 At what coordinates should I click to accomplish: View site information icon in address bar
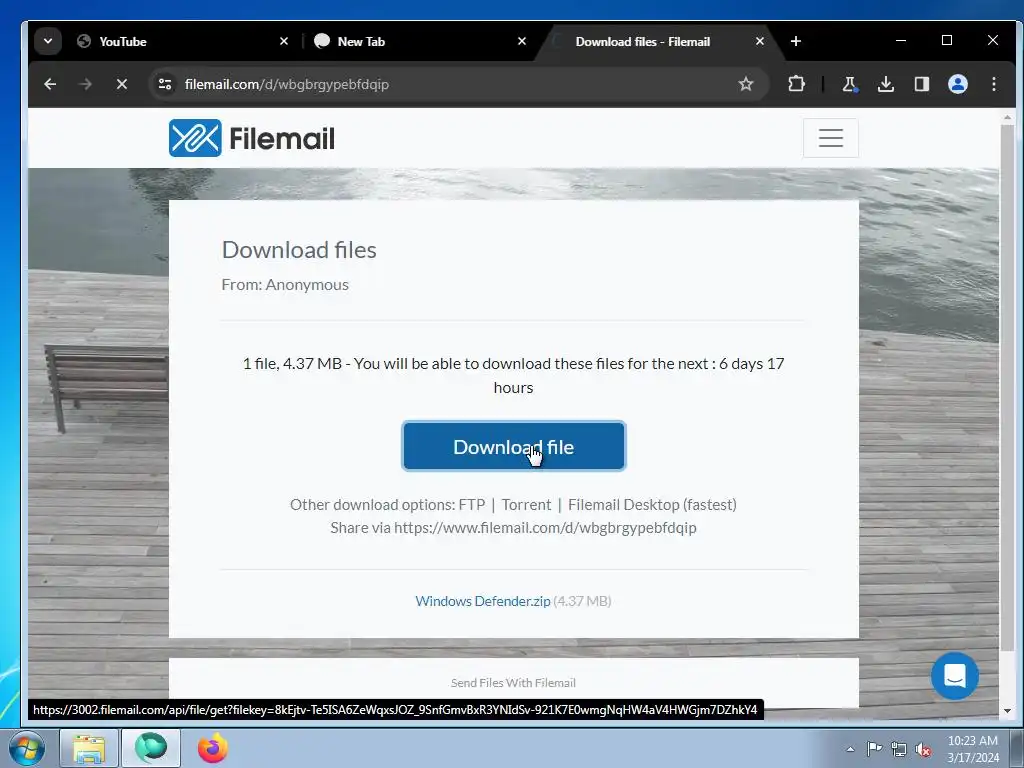click(x=165, y=84)
